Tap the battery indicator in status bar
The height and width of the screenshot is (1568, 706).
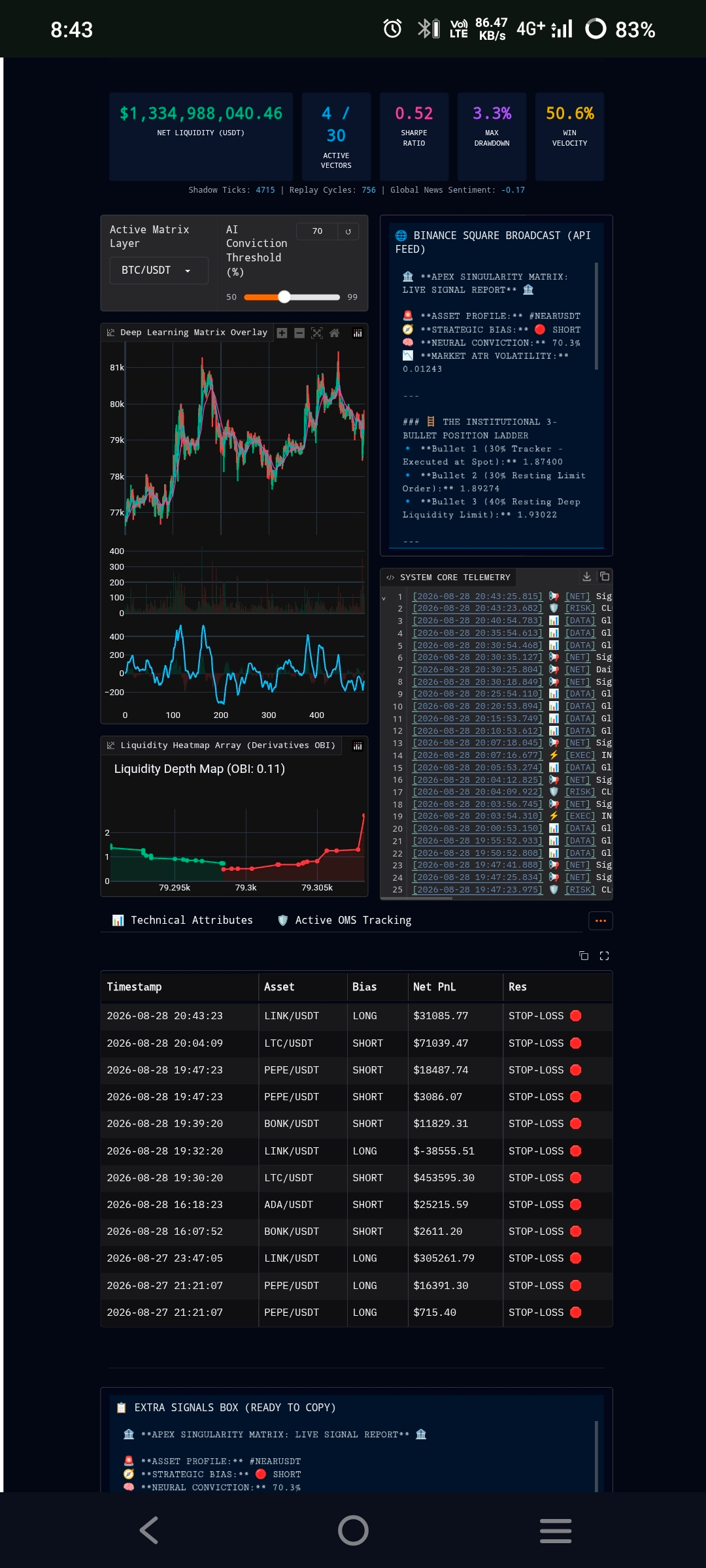click(x=596, y=29)
